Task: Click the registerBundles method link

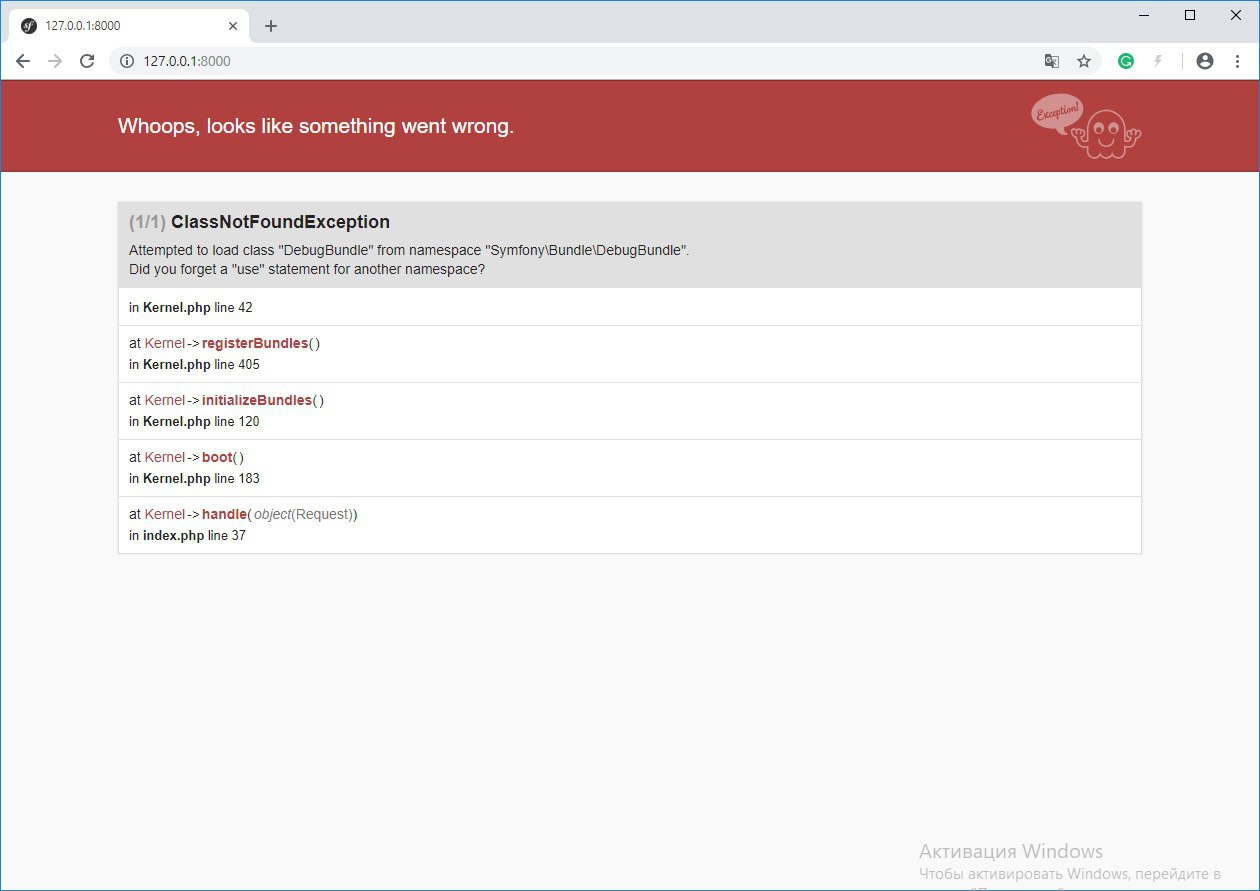Action: pos(255,343)
